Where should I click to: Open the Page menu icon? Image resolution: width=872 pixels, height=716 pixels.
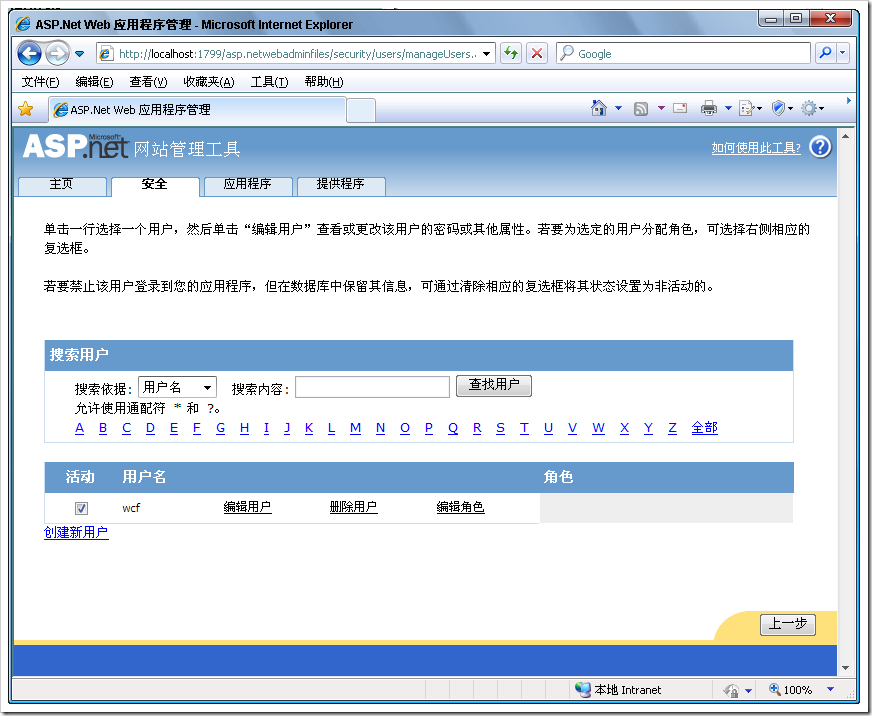coord(750,108)
